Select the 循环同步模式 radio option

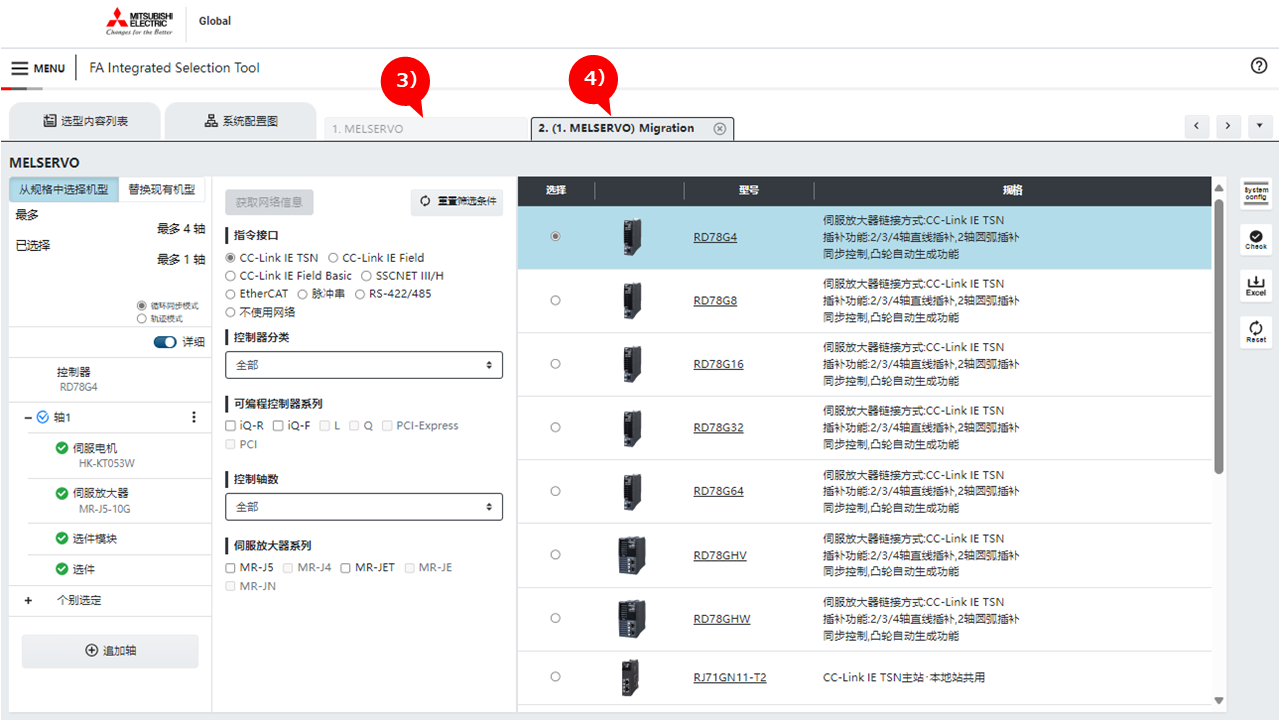pyautogui.click(x=141, y=306)
